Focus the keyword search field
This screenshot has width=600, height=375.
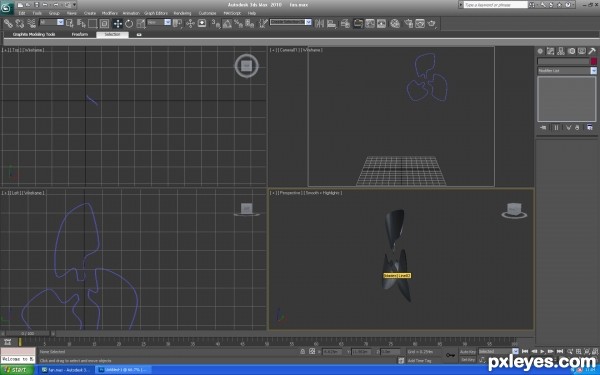[x=496, y=5]
